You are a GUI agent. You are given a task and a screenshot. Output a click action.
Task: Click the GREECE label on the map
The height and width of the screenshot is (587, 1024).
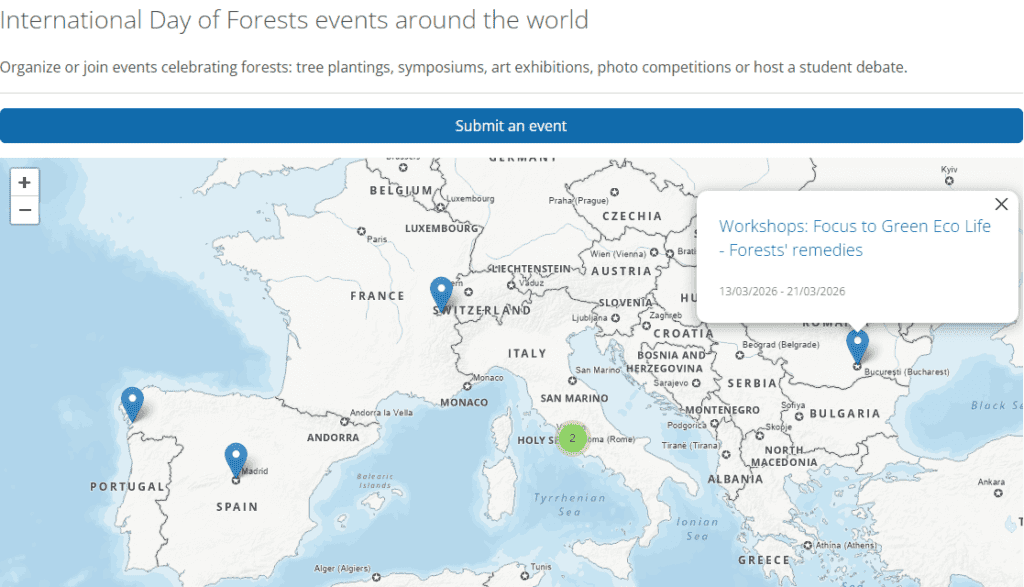[763, 560]
